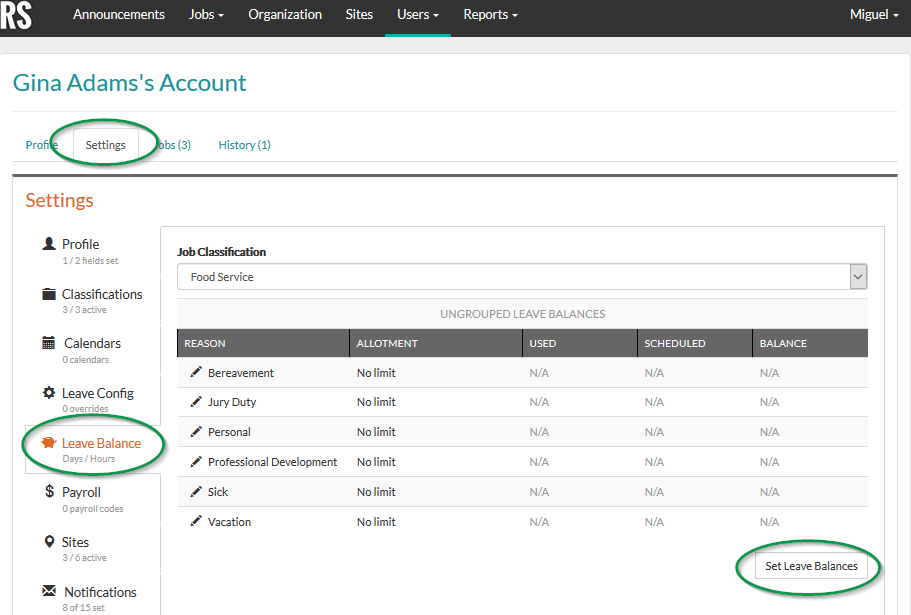Click the edit pencil next to Sick
This screenshot has width=911, height=615.
tap(194, 491)
